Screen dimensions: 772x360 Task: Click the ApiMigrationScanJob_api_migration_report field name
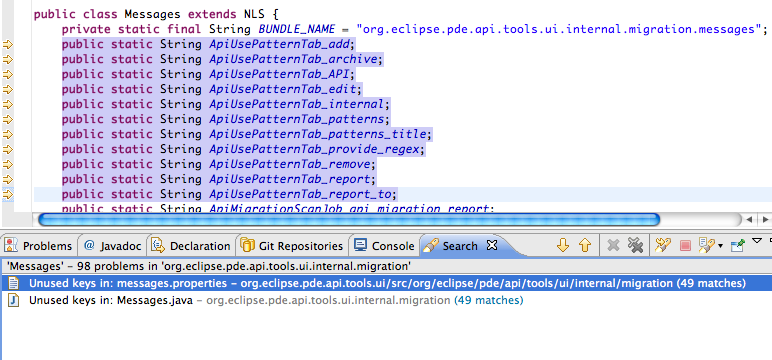(349, 209)
